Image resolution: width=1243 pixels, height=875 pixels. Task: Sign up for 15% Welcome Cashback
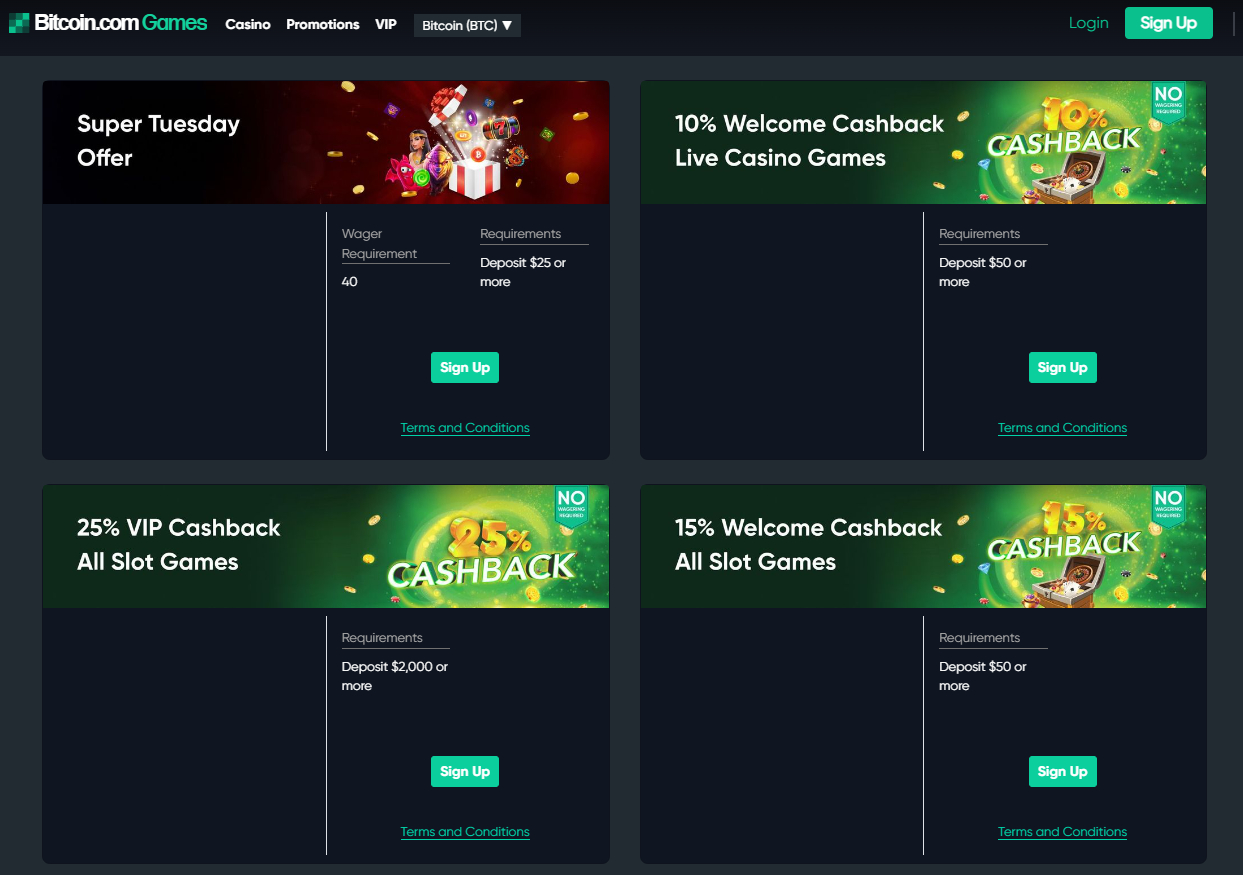[1062, 771]
